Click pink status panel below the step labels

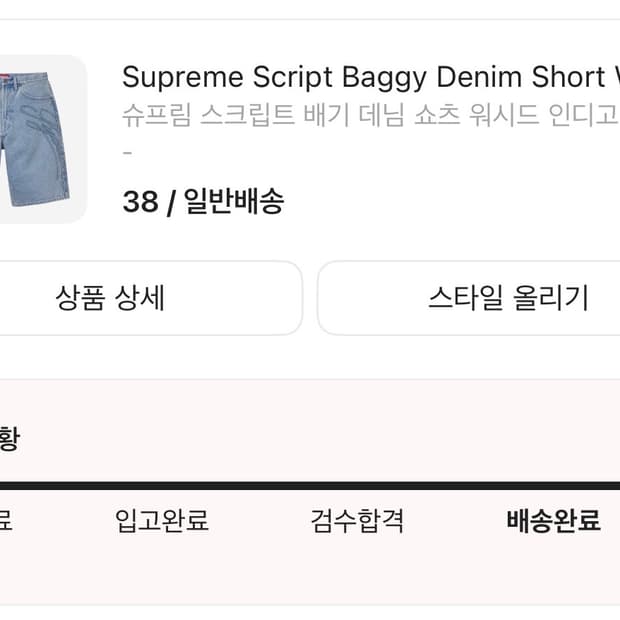[310, 575]
